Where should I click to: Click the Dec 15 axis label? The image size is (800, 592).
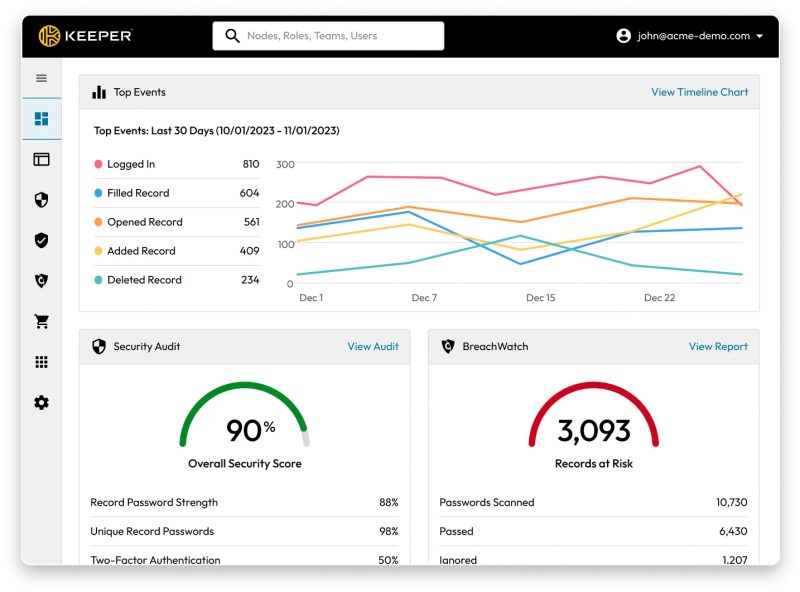tap(540, 298)
